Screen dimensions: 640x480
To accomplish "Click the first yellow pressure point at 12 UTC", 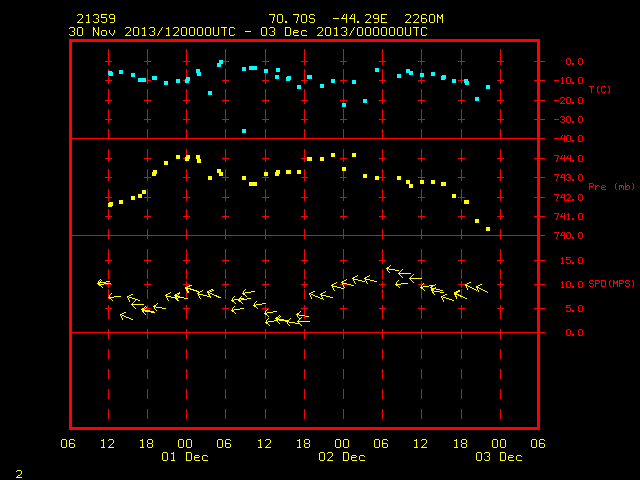I will [110, 204].
